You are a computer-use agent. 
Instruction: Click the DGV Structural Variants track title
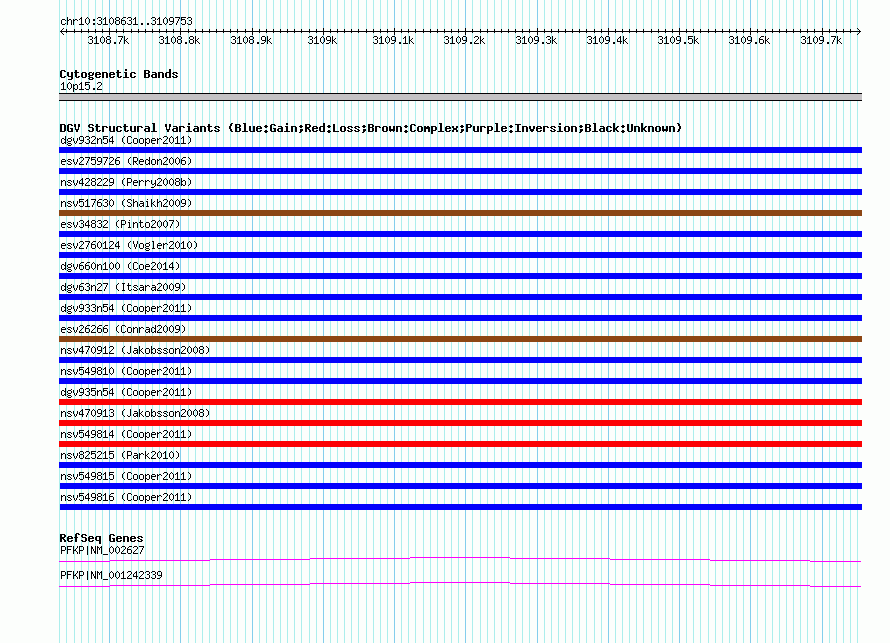click(371, 128)
